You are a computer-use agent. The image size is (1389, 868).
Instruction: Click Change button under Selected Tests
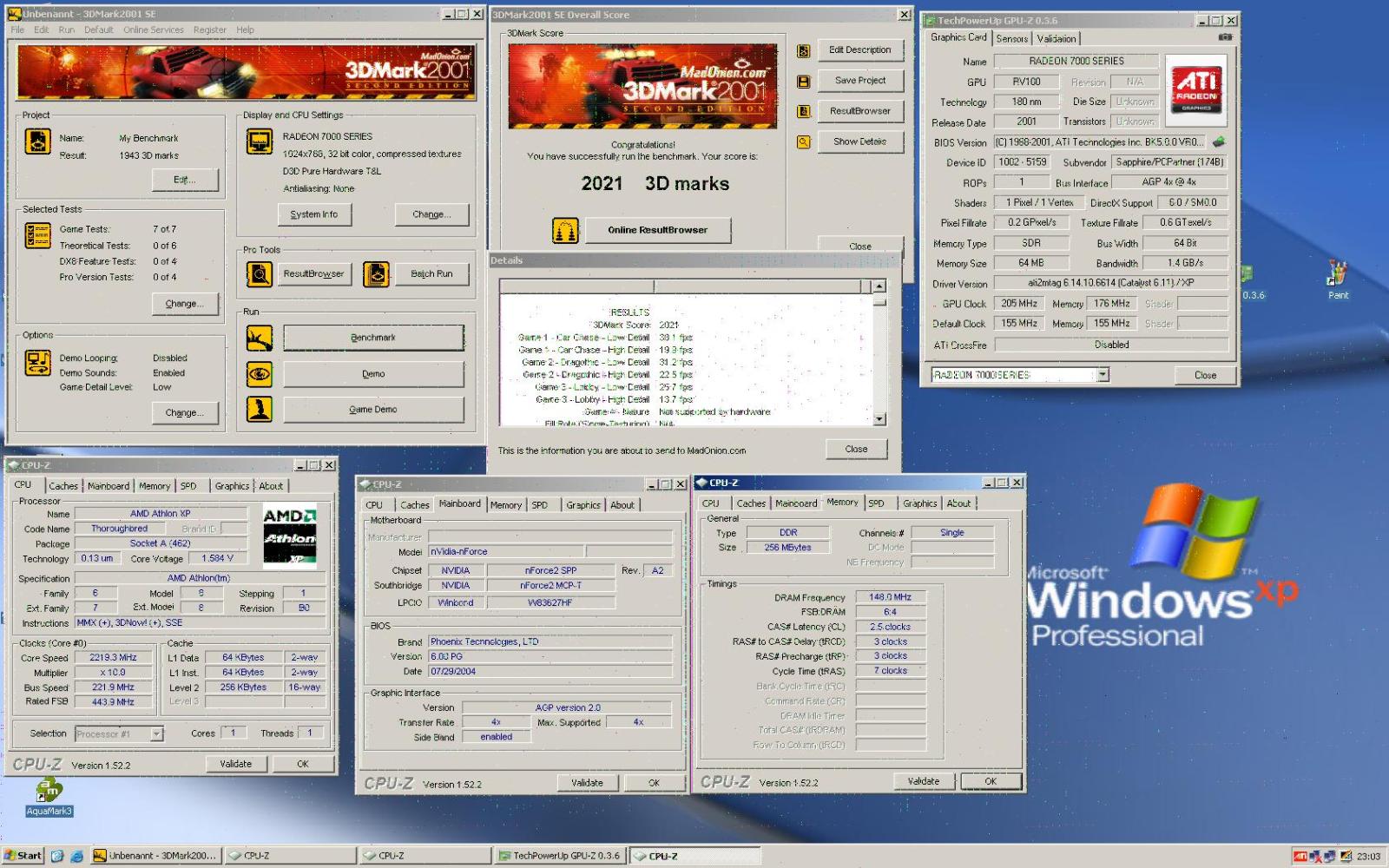coord(184,304)
